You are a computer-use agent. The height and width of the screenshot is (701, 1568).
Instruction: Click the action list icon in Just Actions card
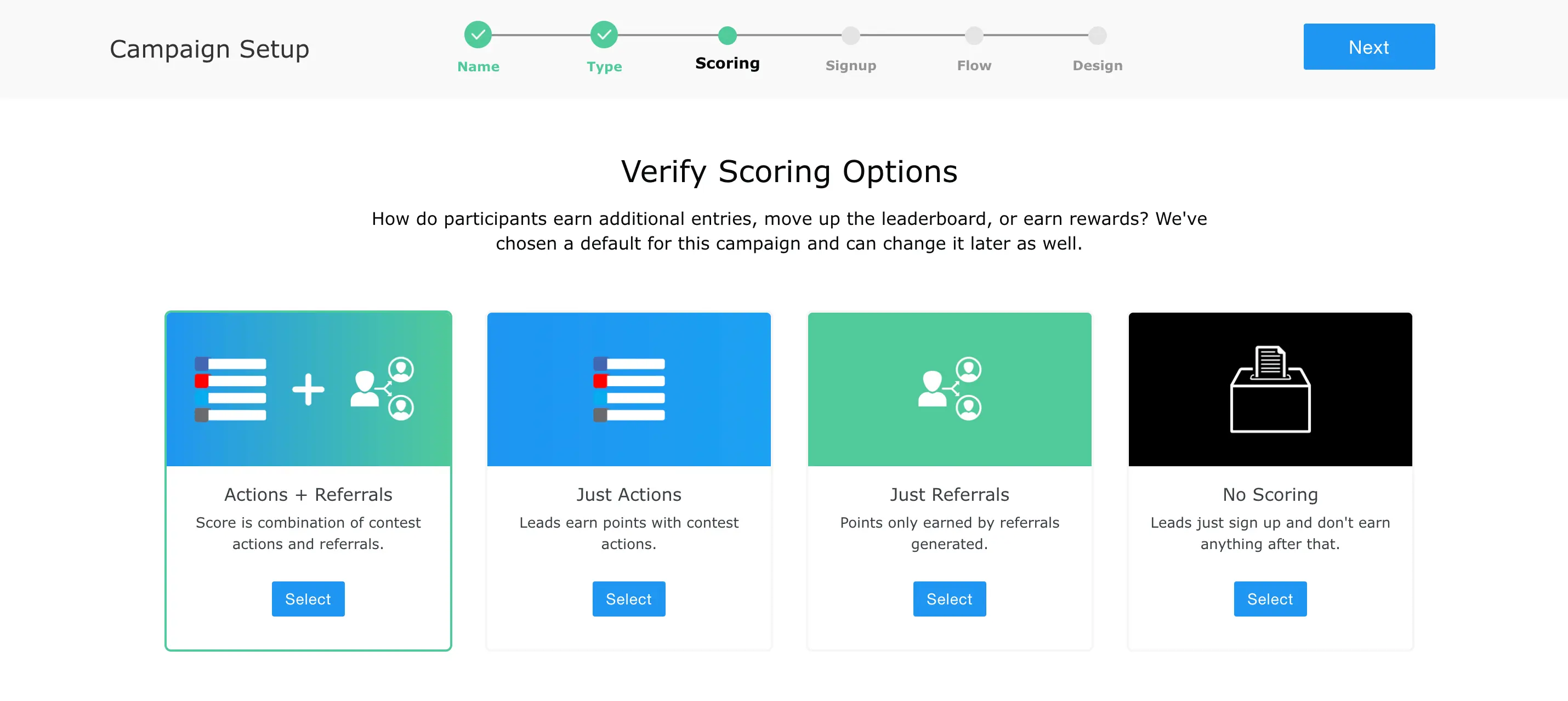coord(629,389)
